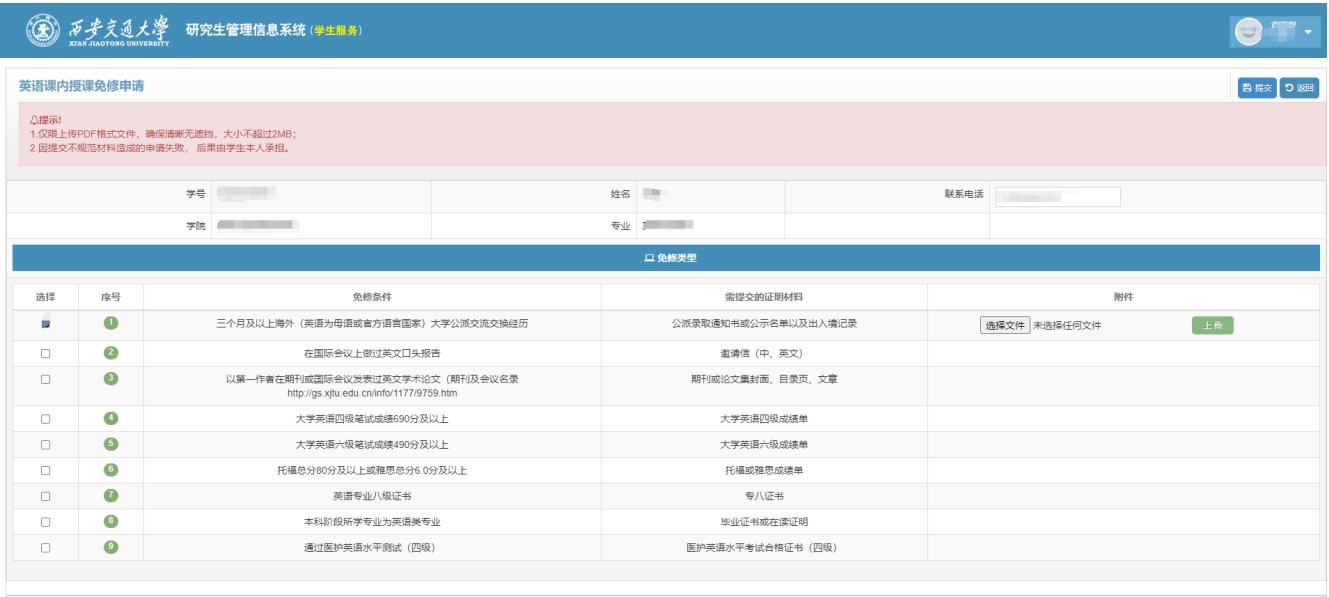Check the 英语专业八级证书 checkbox
The image size is (1329, 597).
pyautogui.click(x=45, y=496)
